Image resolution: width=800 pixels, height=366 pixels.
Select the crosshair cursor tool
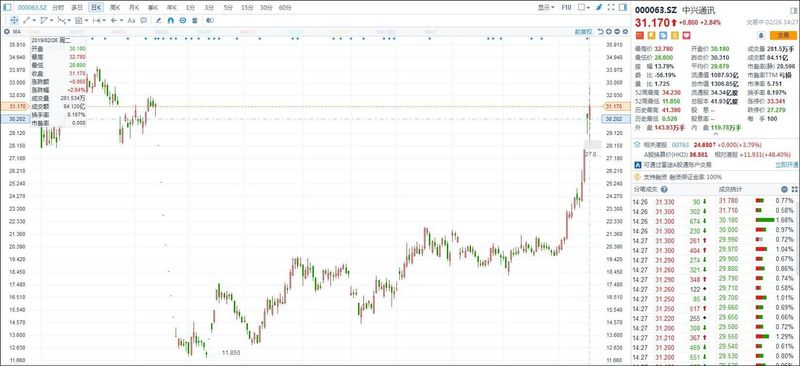point(14,20)
